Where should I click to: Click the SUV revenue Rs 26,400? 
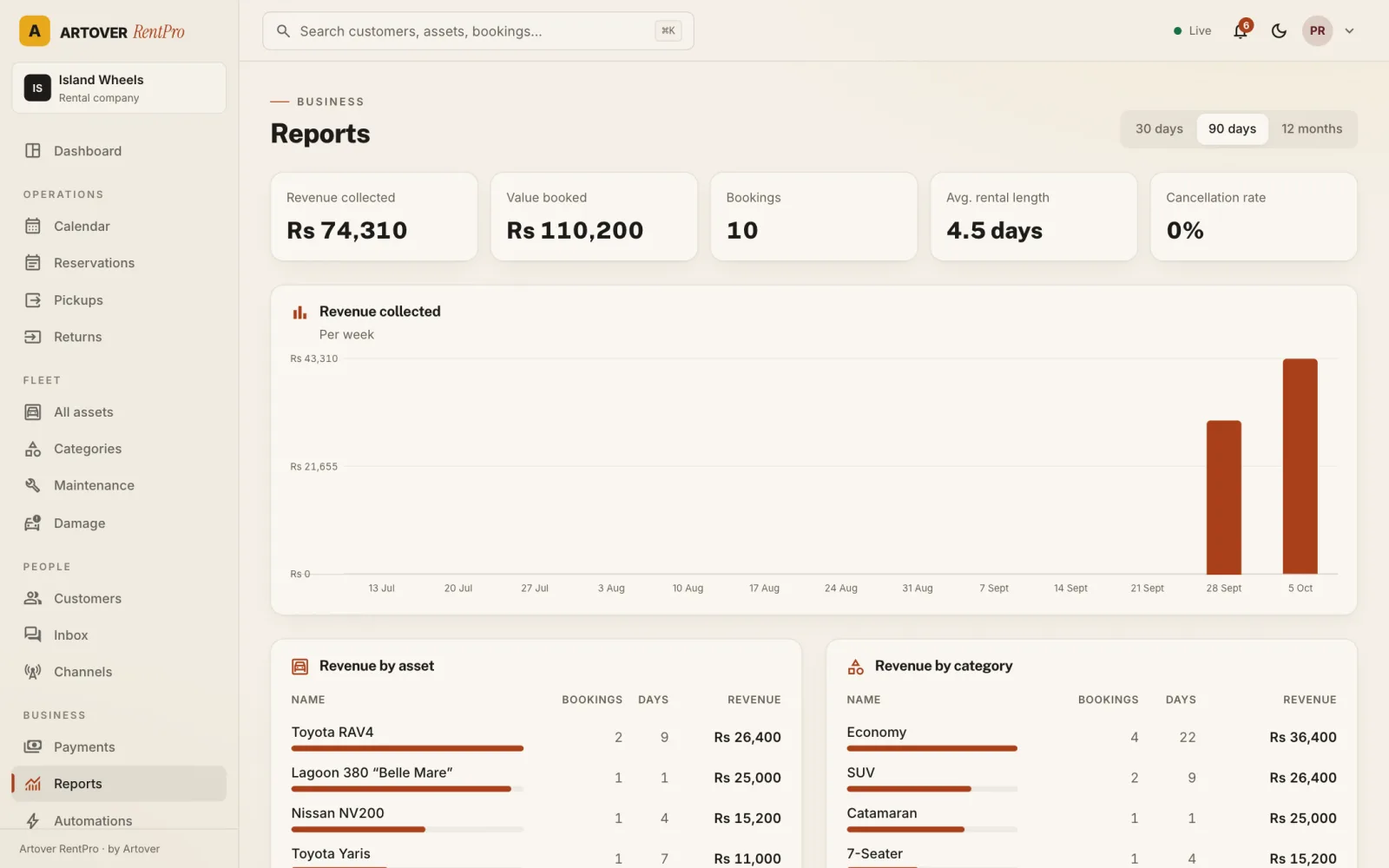click(x=1303, y=778)
